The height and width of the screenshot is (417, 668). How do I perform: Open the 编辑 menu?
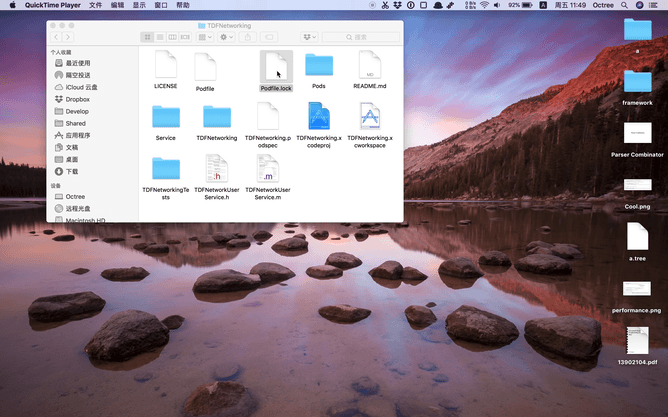tap(117, 5)
